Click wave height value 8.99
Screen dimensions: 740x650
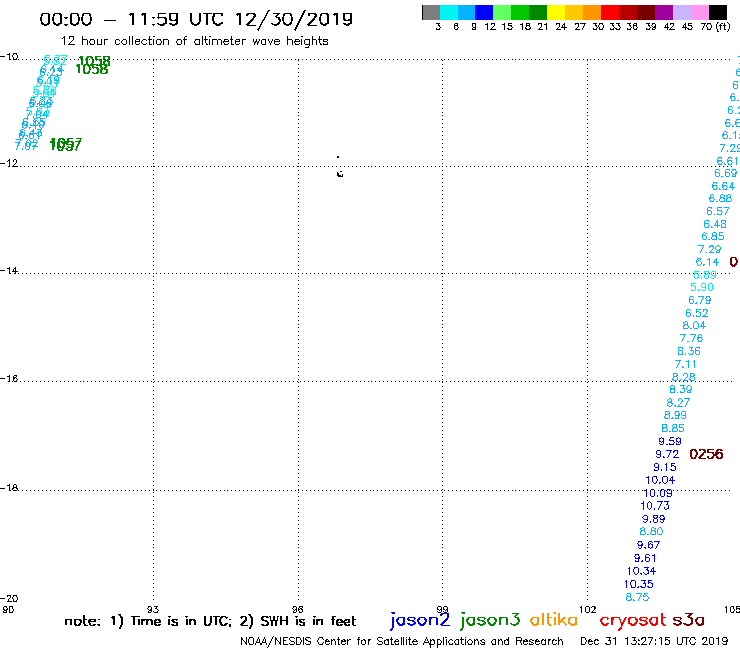tap(675, 415)
